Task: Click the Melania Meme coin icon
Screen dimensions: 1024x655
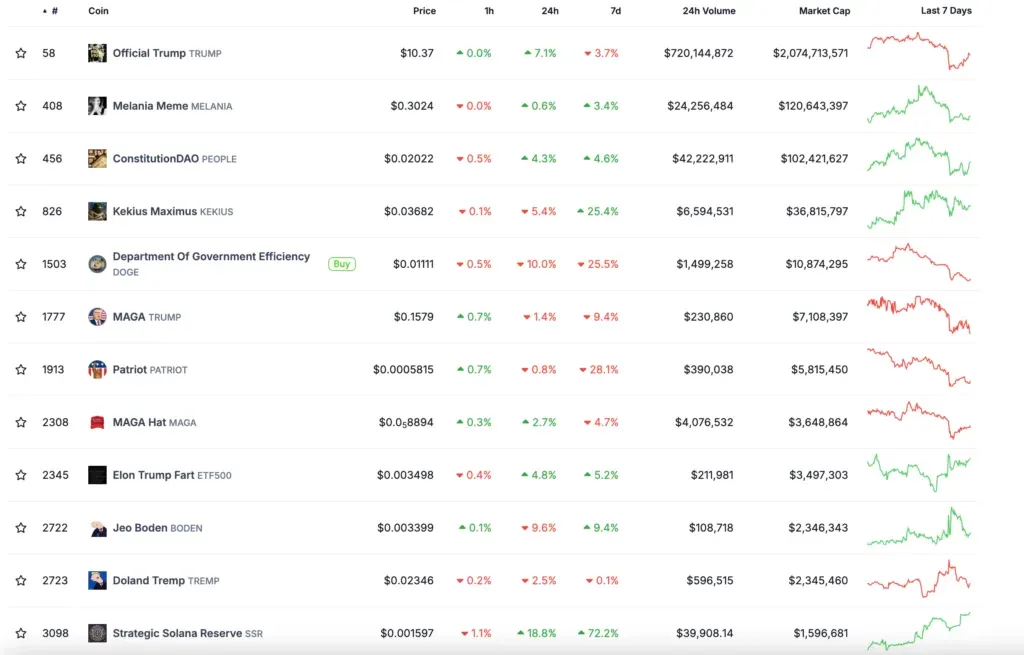Action: [97, 106]
